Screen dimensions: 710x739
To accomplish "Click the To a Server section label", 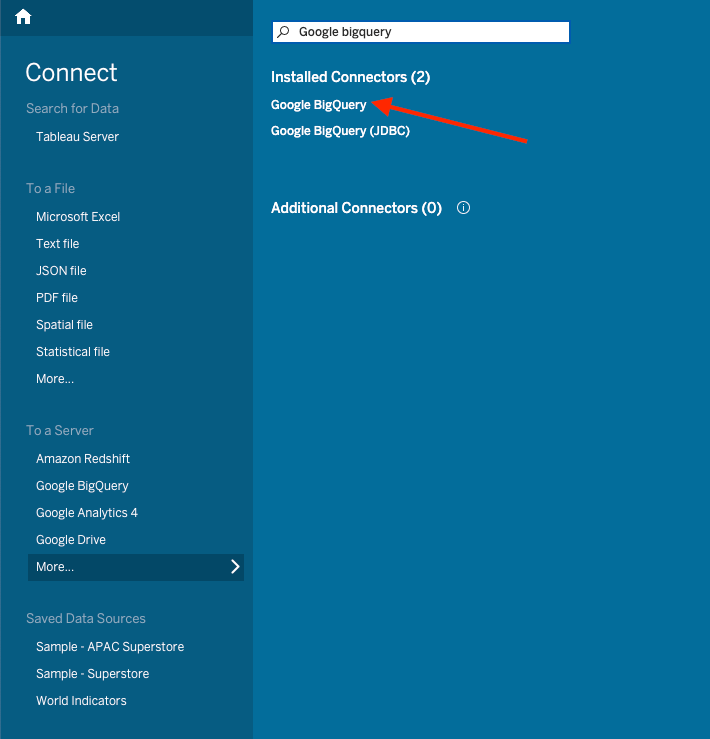I will [x=60, y=430].
